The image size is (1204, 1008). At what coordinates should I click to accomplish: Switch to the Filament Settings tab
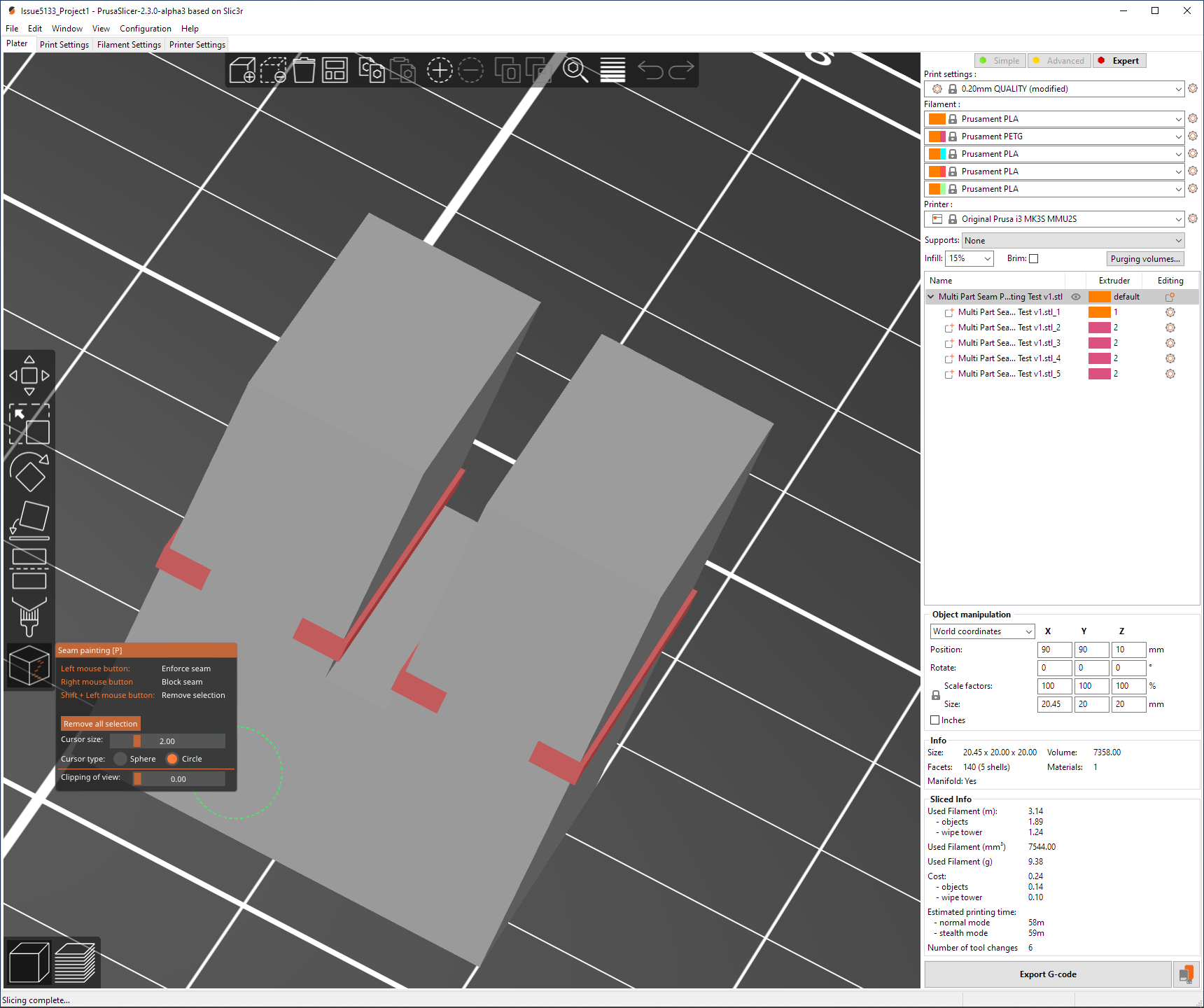click(x=129, y=44)
